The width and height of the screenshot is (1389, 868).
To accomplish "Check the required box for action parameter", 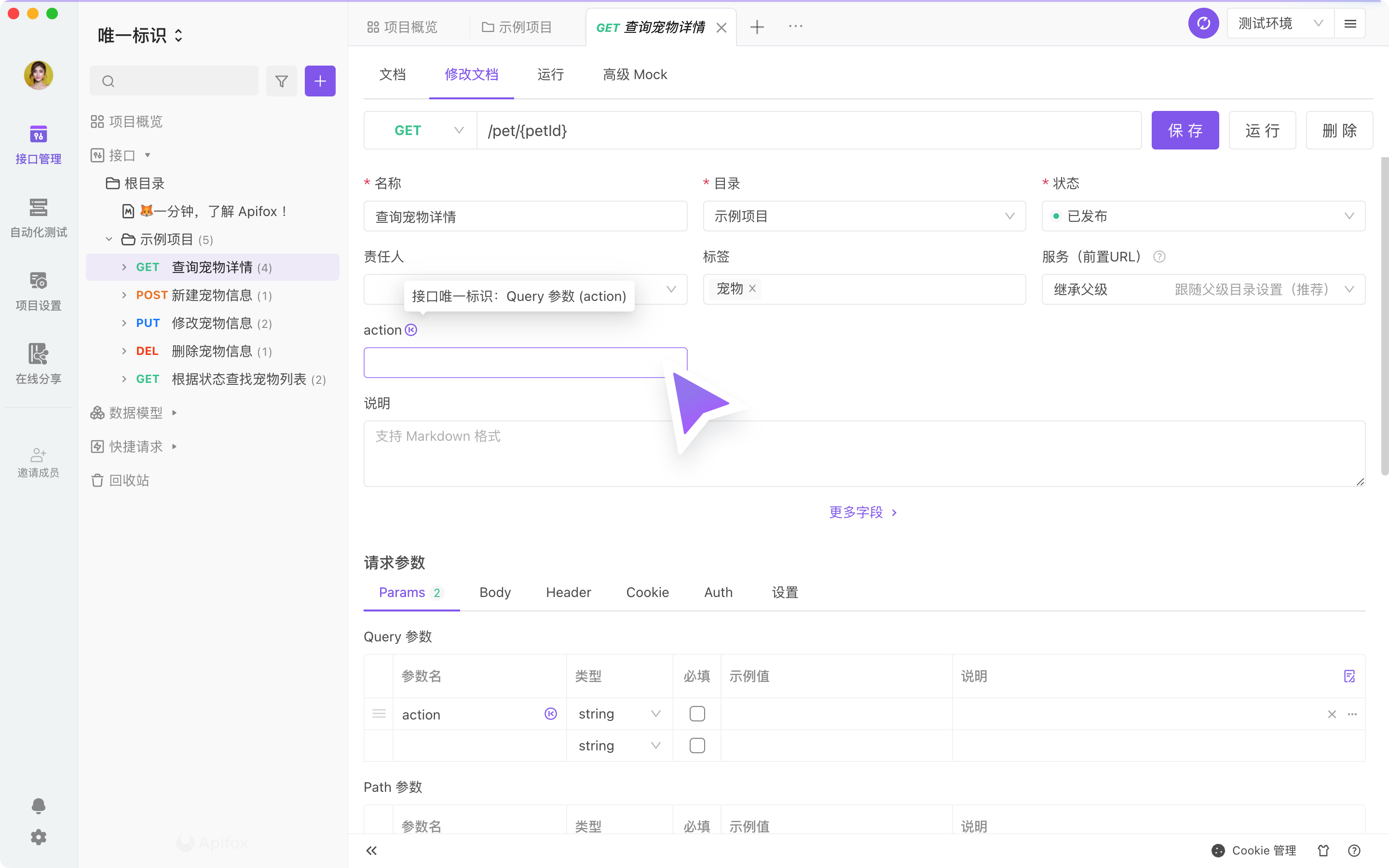I will click(697, 714).
